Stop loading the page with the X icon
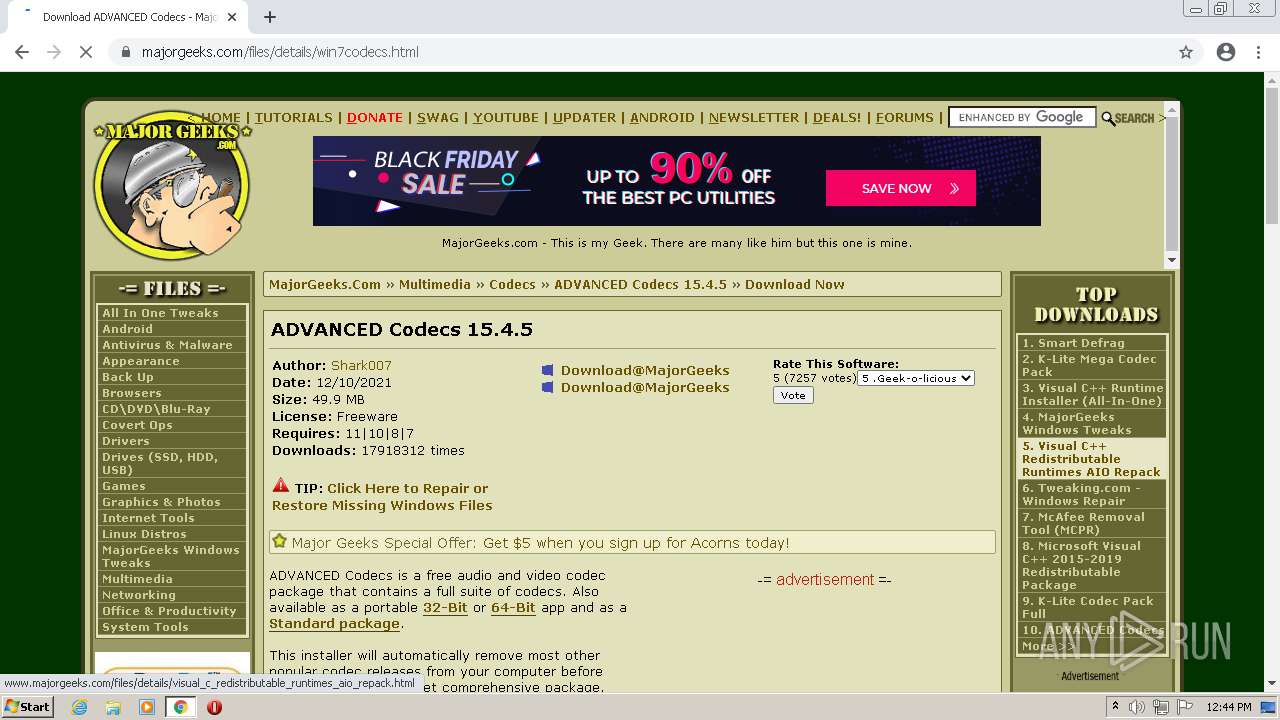The width and height of the screenshot is (1280, 720). 86,52
